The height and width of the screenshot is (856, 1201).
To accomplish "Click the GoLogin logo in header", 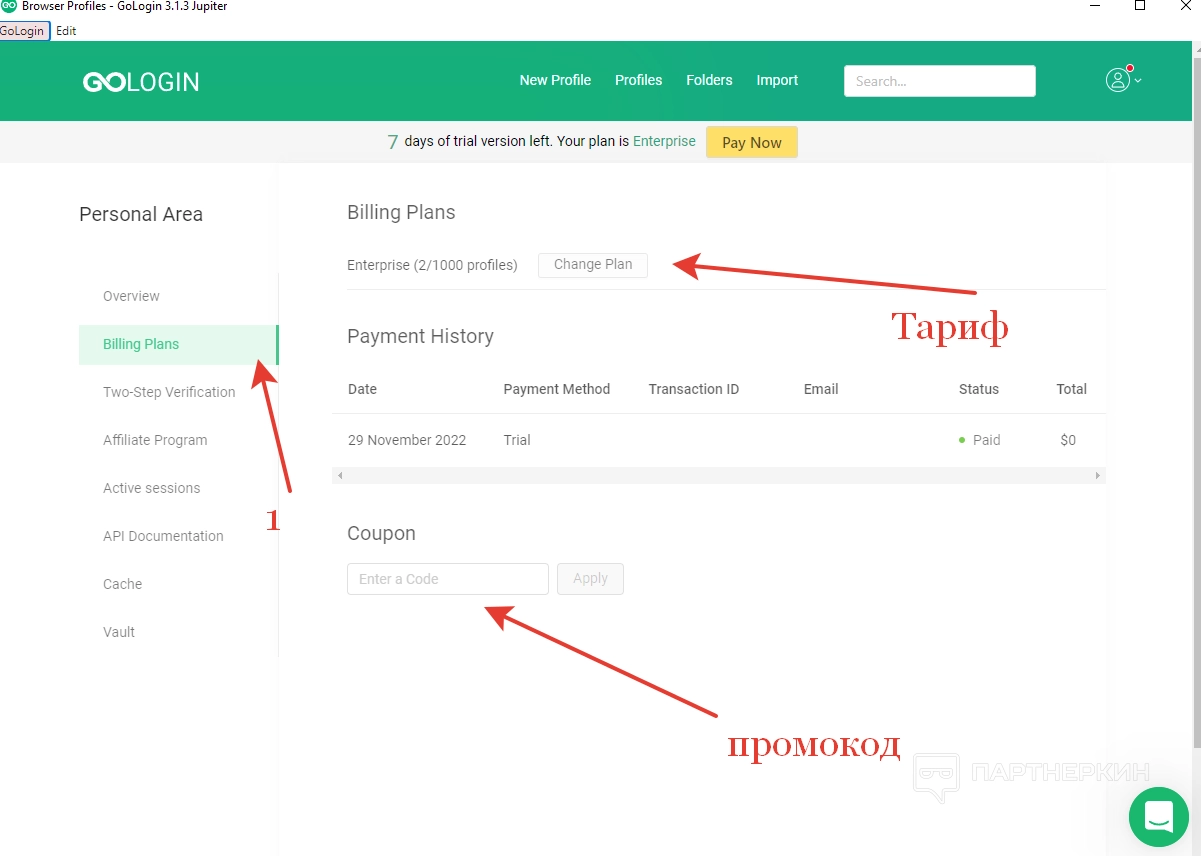I will (x=141, y=82).
